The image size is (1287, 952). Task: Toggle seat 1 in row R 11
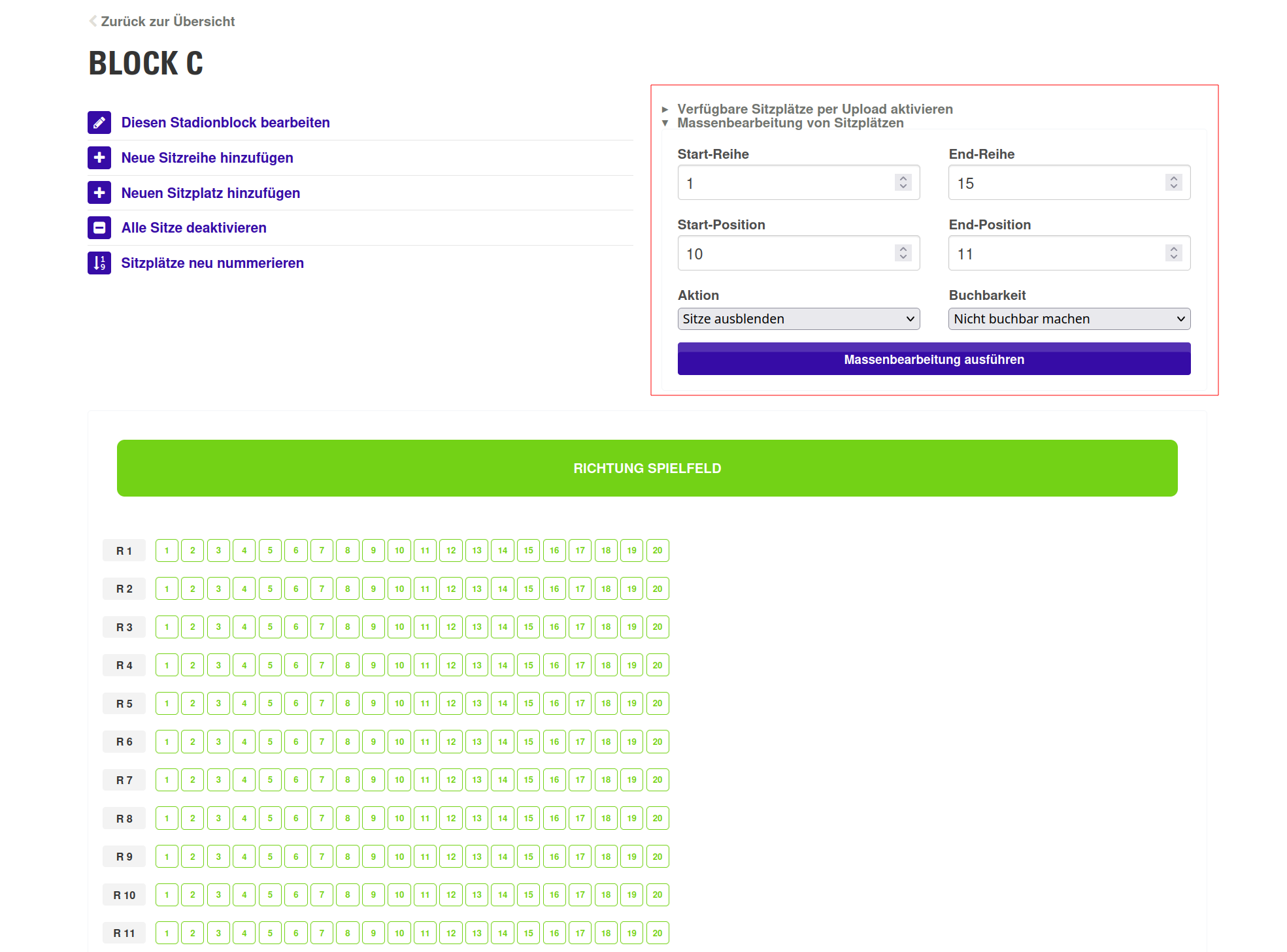tap(167, 933)
